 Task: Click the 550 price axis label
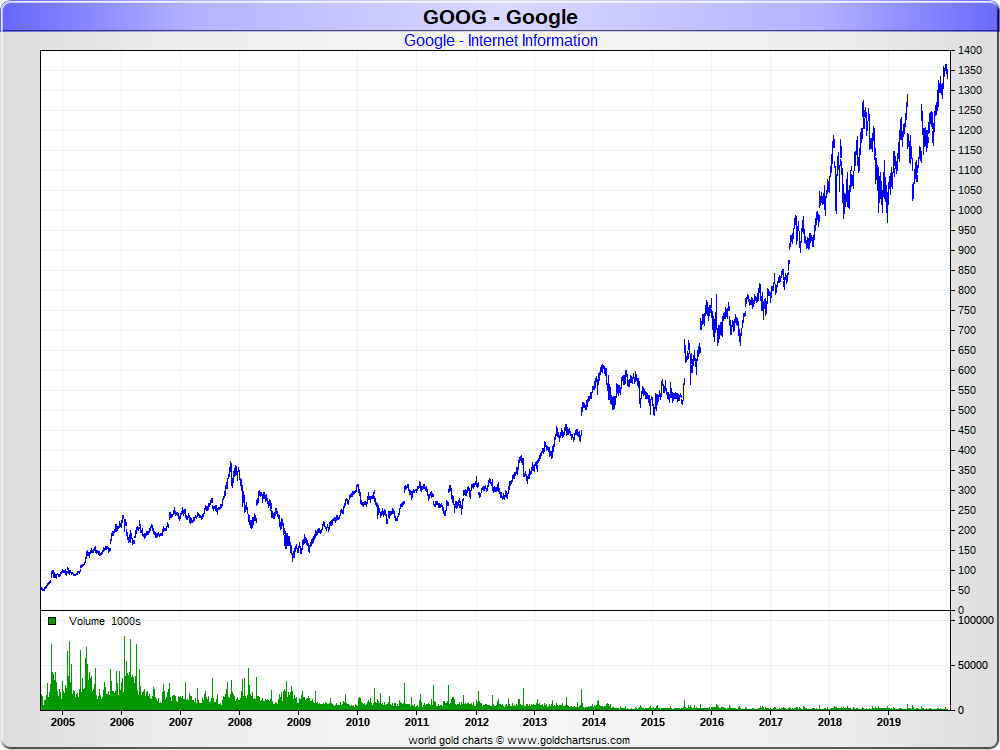(967, 390)
